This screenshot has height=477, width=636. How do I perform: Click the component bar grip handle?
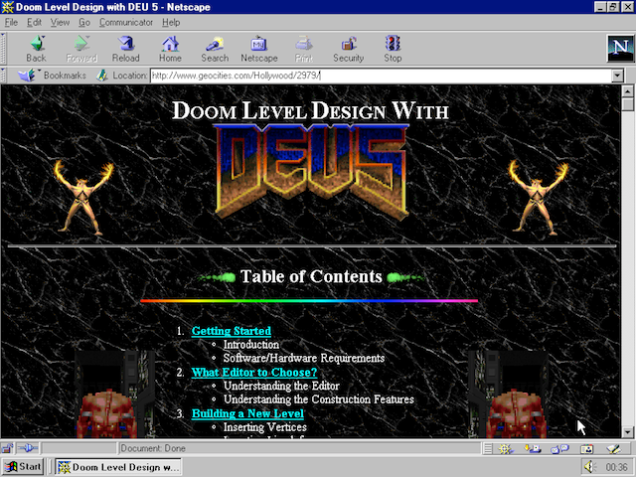pos(488,449)
